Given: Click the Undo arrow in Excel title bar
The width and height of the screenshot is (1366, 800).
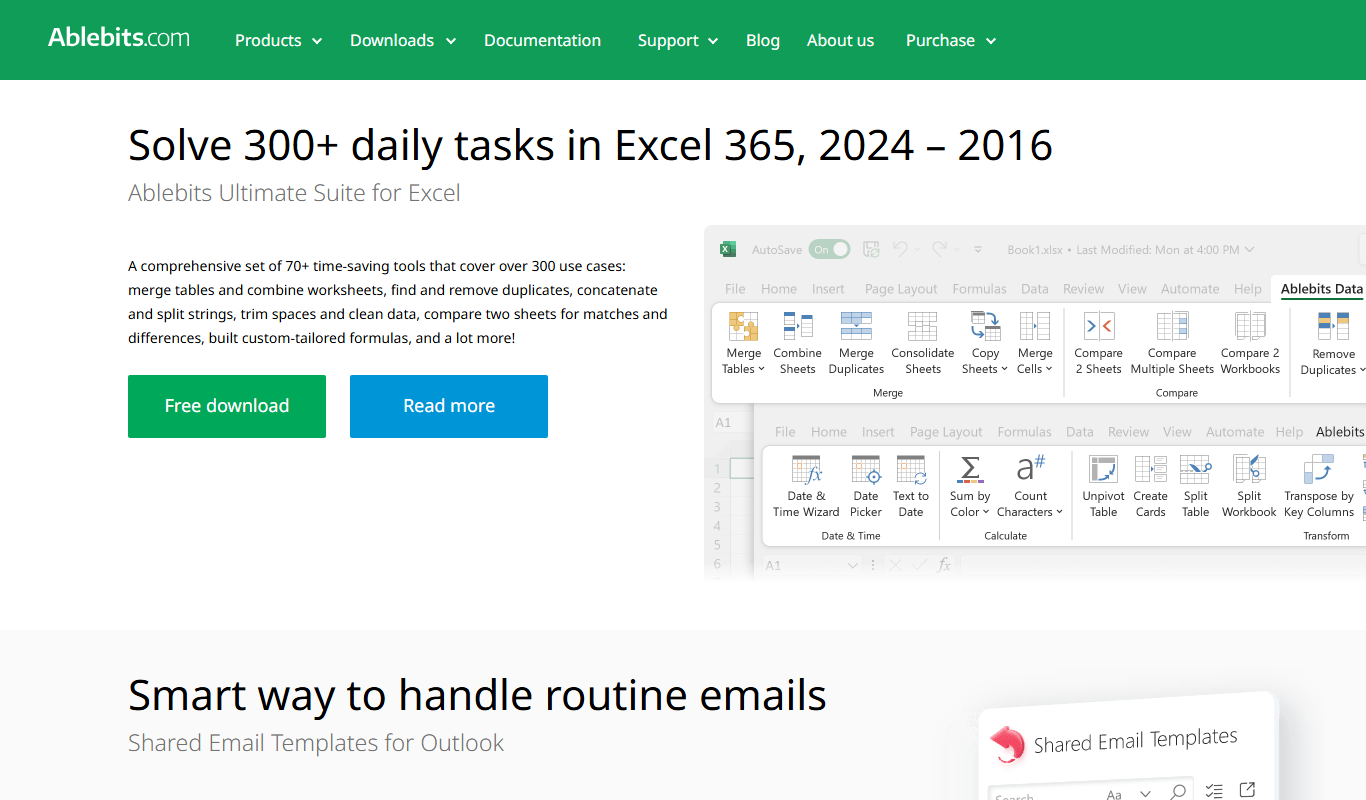Looking at the screenshot, I should point(900,249).
